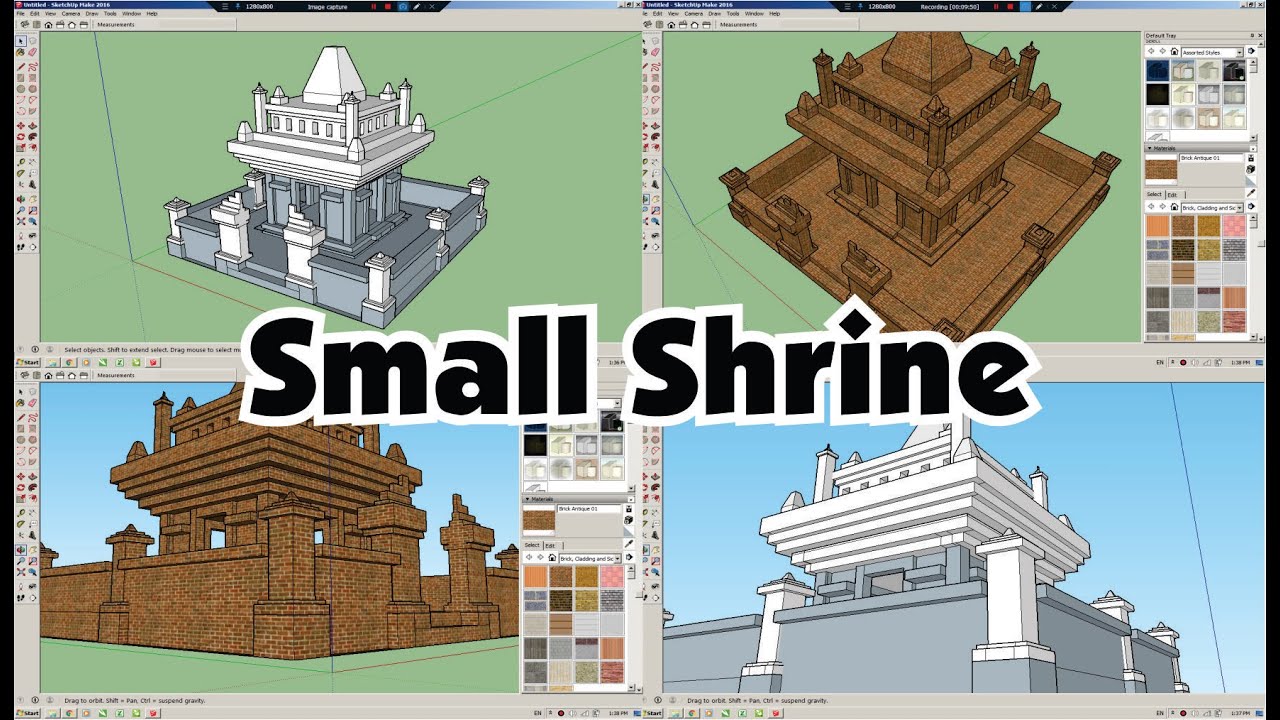Take a snapshot with camera icon in Image capture bar
Image resolution: width=1280 pixels, height=720 pixels.
[x=403, y=7]
